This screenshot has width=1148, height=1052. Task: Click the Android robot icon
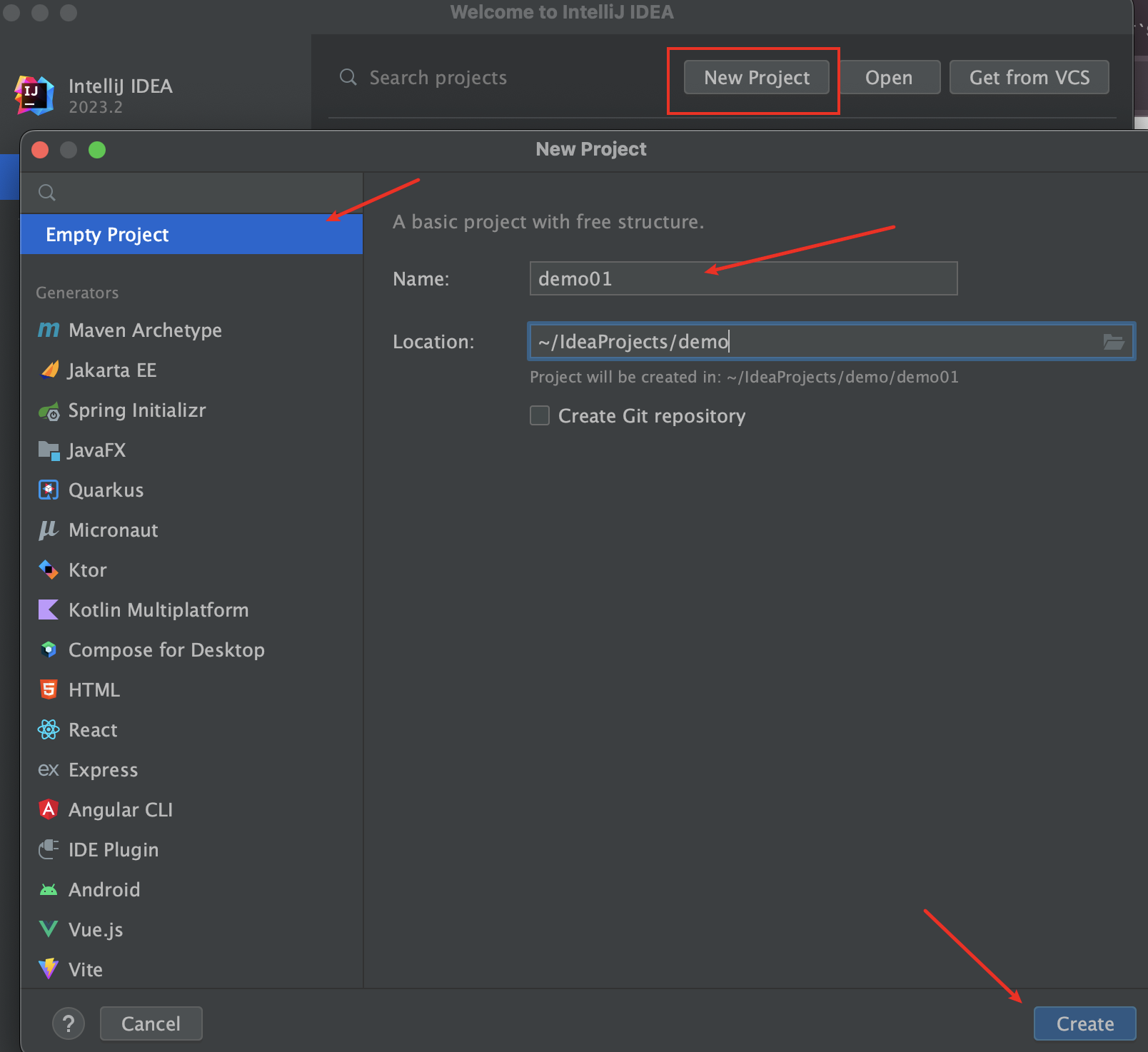click(49, 890)
